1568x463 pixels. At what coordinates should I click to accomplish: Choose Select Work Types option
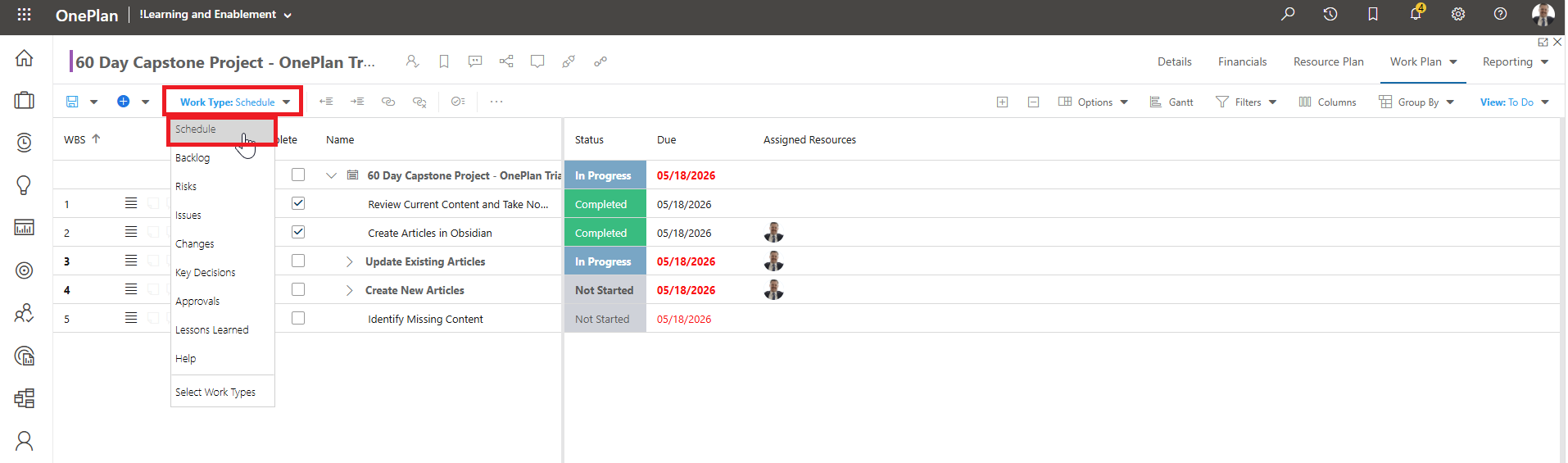(x=222, y=393)
